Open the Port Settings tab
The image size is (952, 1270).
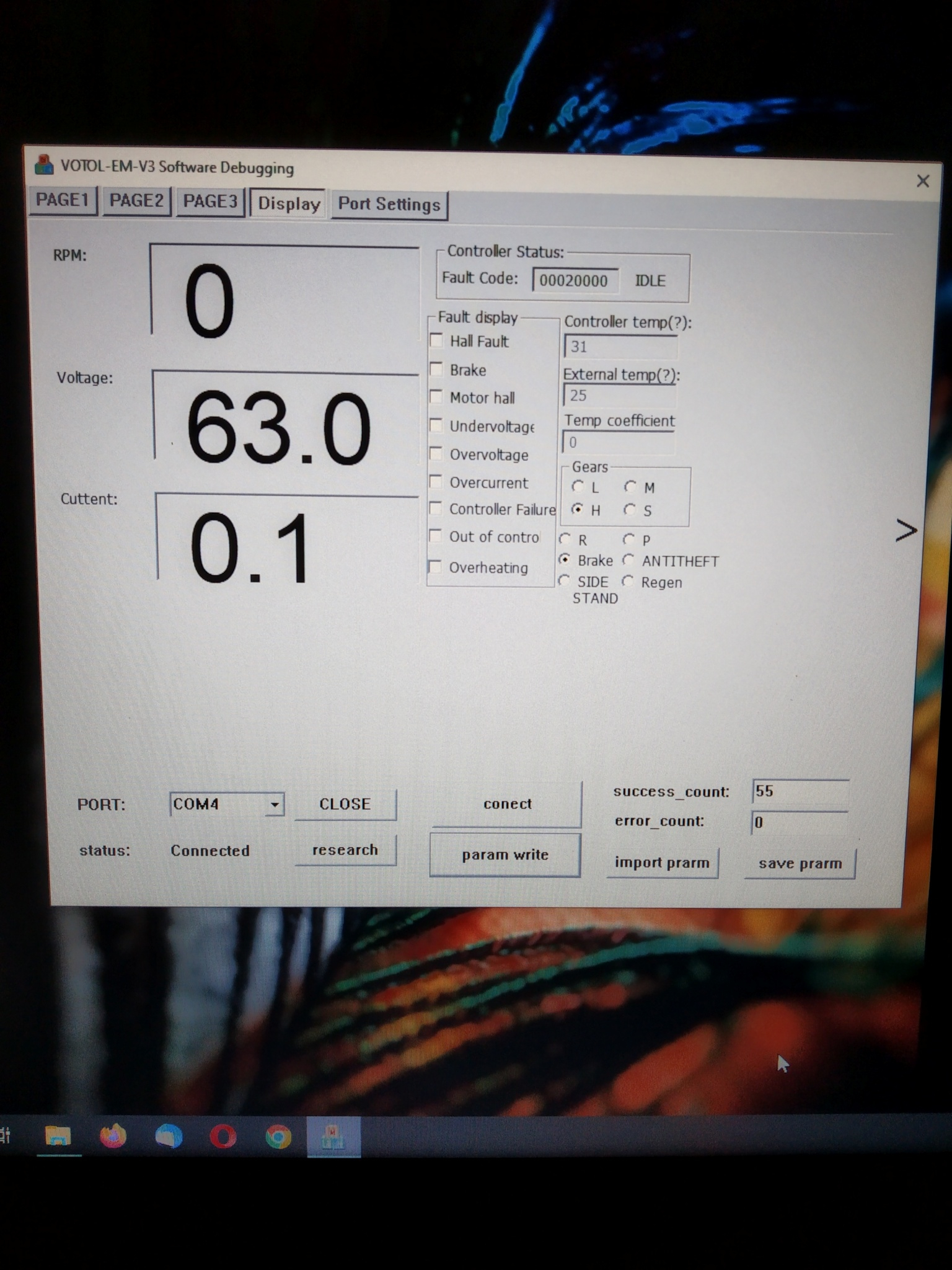[389, 205]
